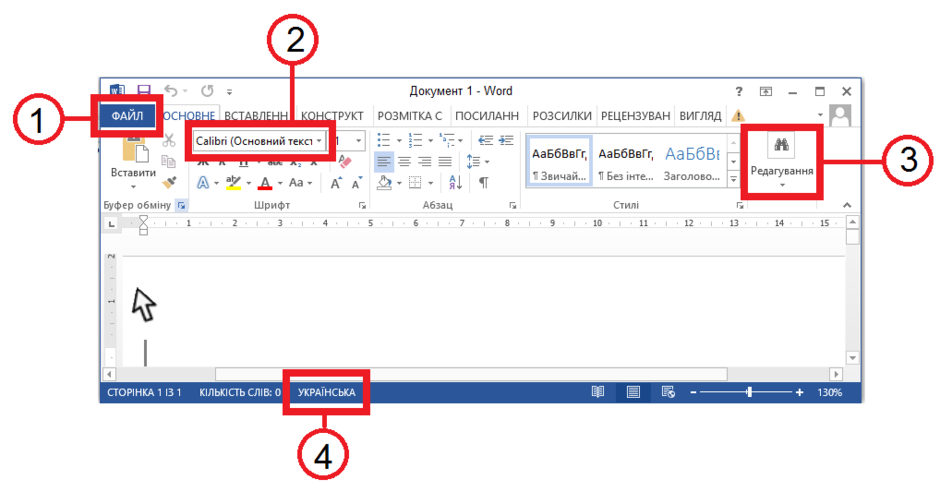Toggle Align Right paragraph alignment
The width and height of the screenshot is (940, 492).
click(425, 161)
